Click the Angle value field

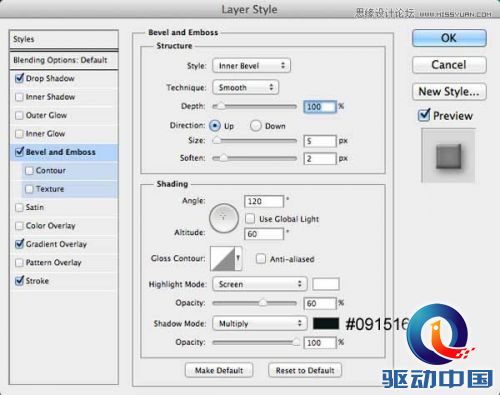click(264, 201)
